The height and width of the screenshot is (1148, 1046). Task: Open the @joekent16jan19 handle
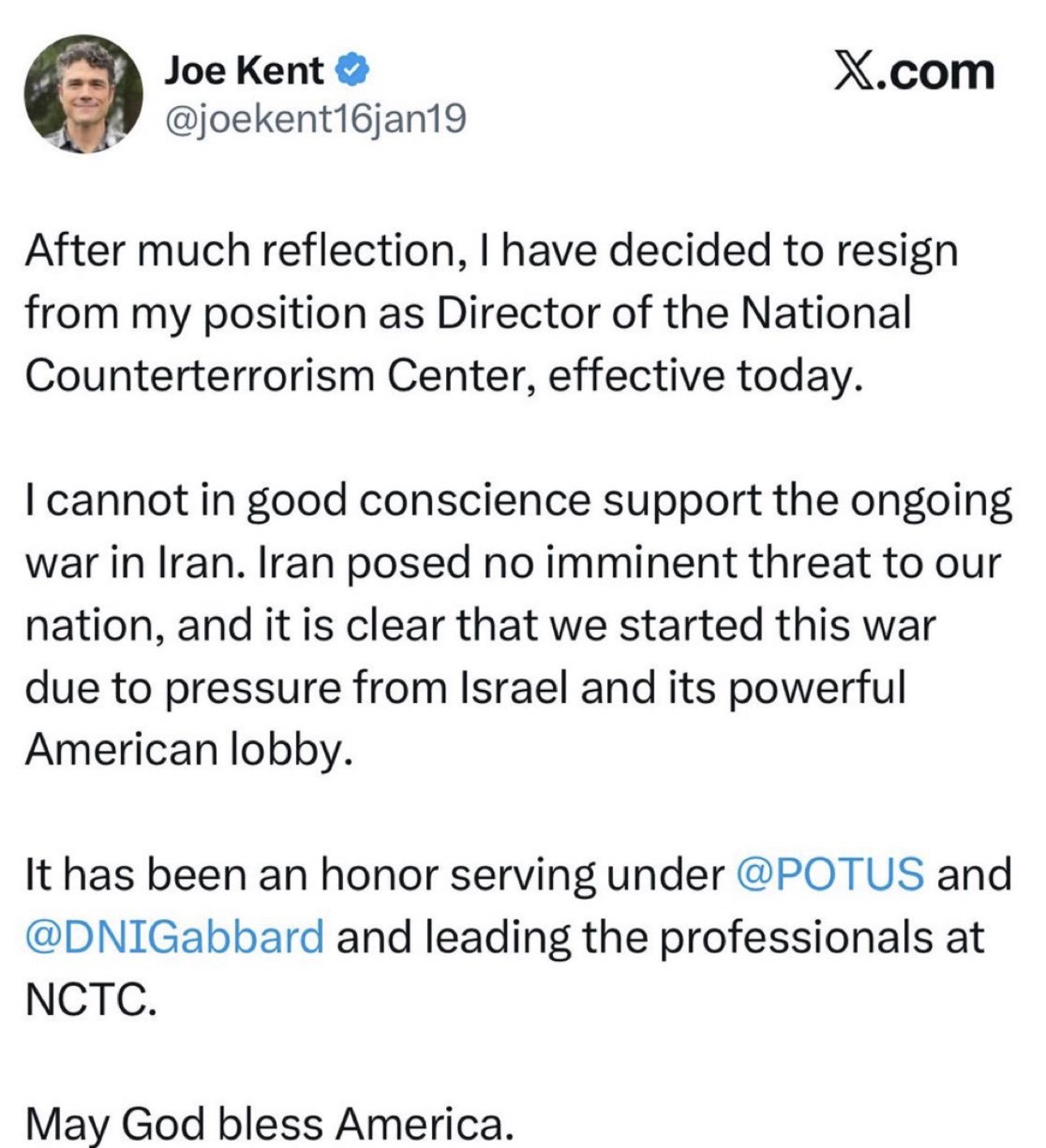click(315, 120)
